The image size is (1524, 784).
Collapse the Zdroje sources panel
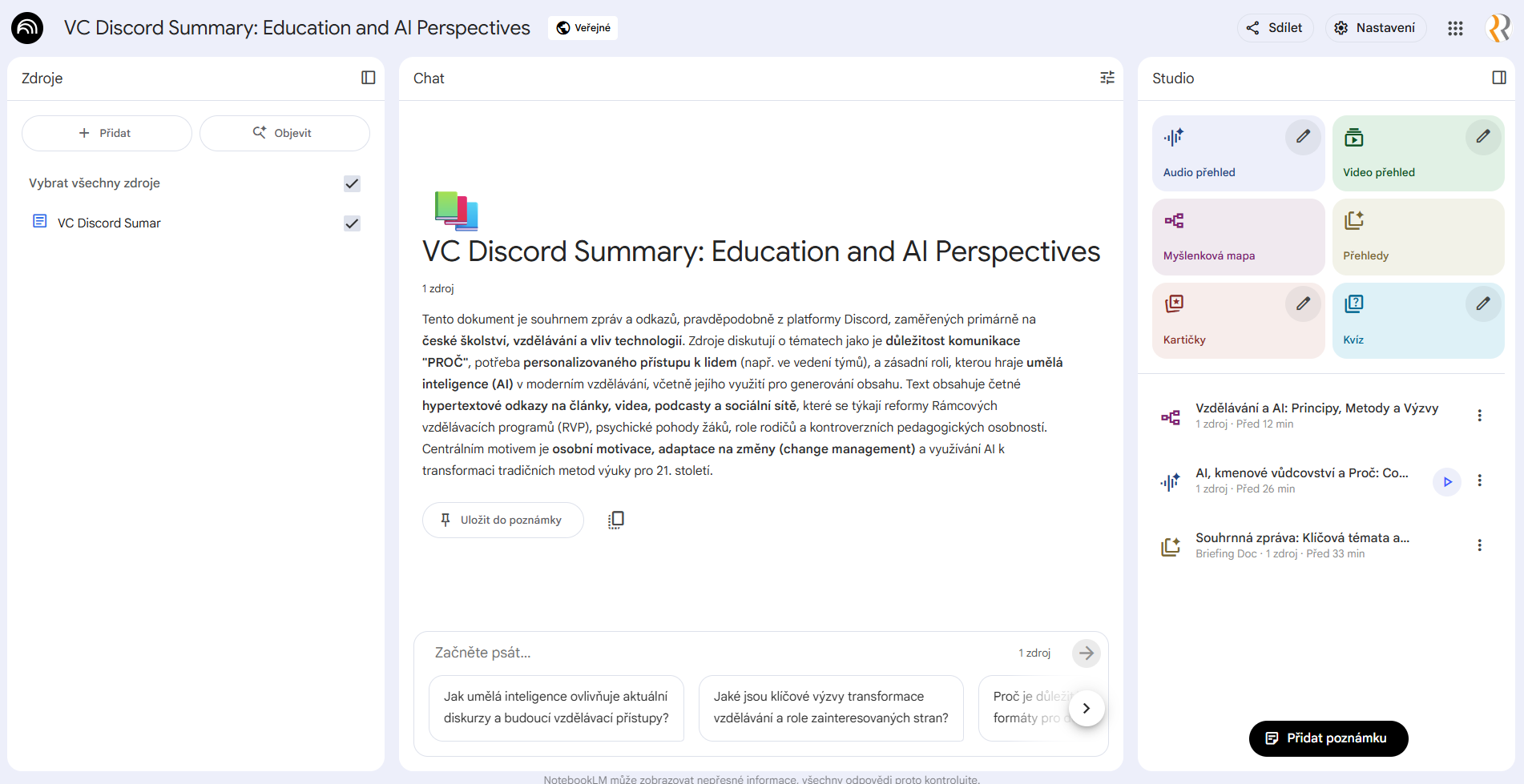click(x=369, y=78)
